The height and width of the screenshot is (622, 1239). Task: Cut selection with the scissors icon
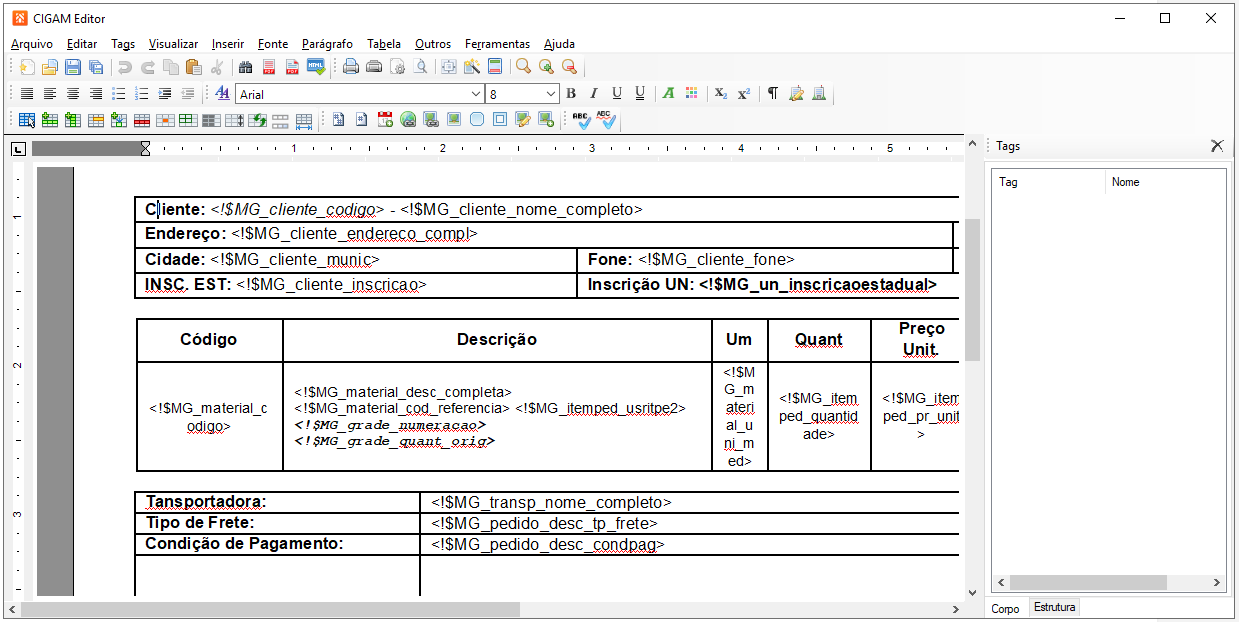pos(216,67)
